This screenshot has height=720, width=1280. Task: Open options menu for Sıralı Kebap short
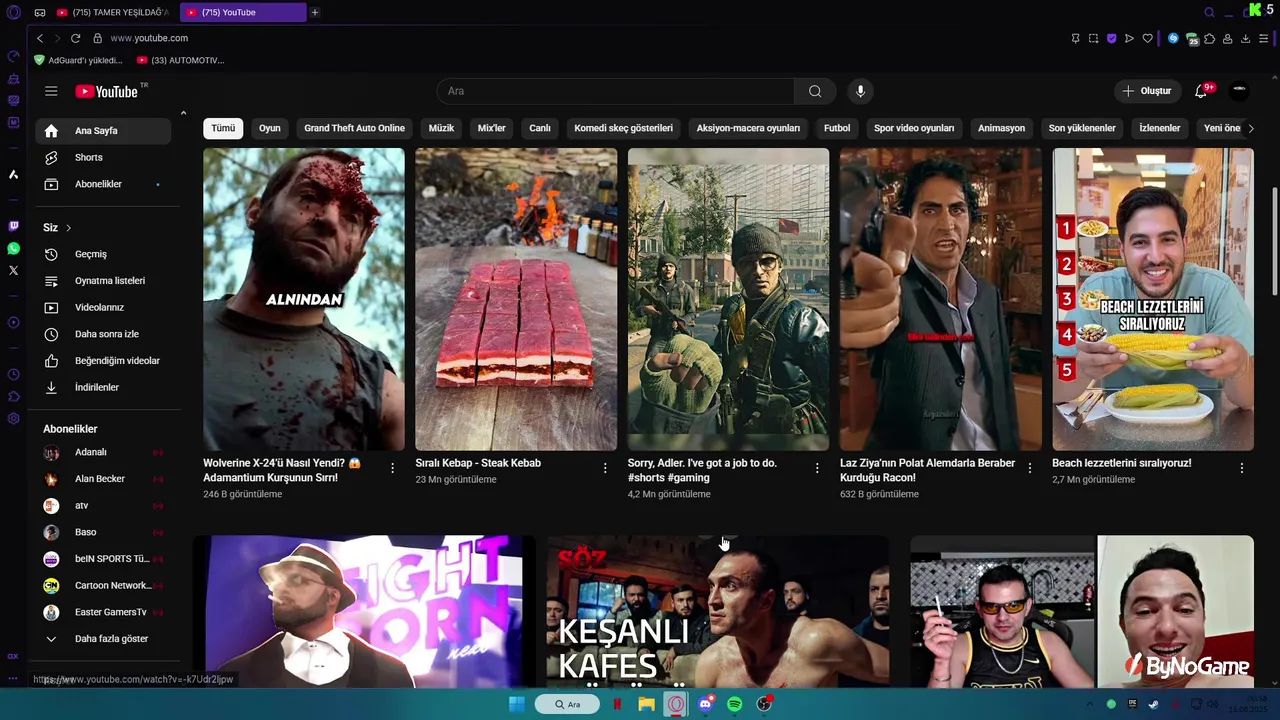pos(604,468)
